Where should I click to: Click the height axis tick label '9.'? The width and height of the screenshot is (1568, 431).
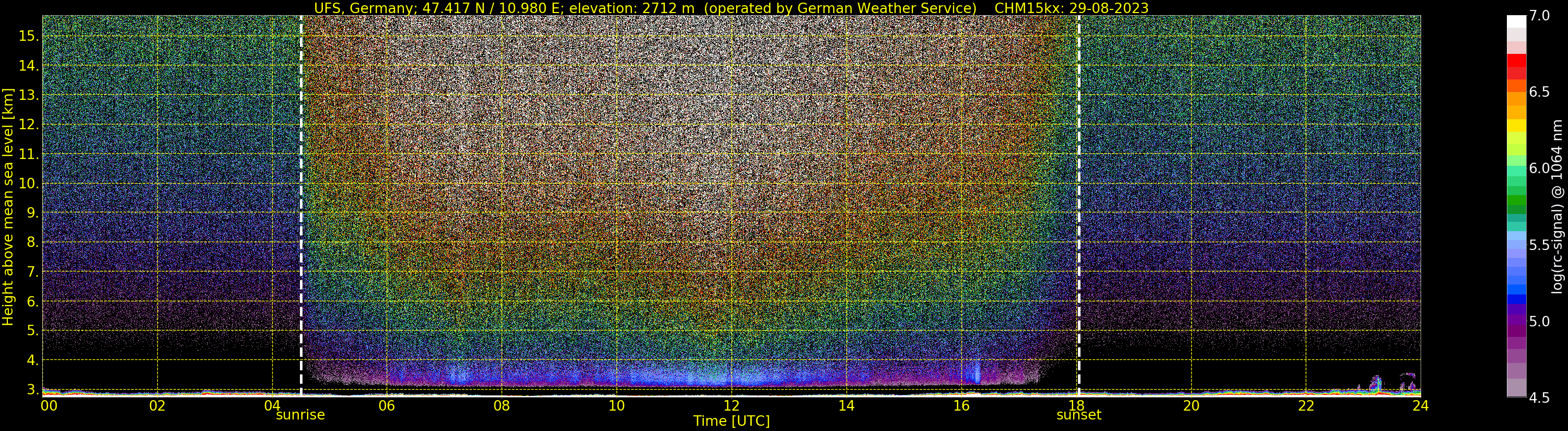[32, 213]
